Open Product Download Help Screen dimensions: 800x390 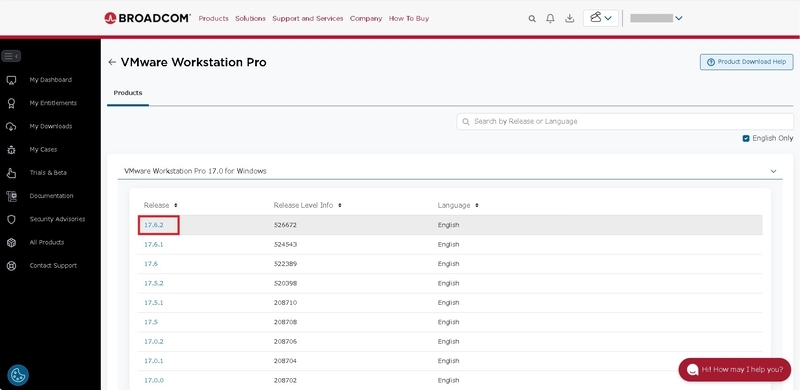pos(746,62)
